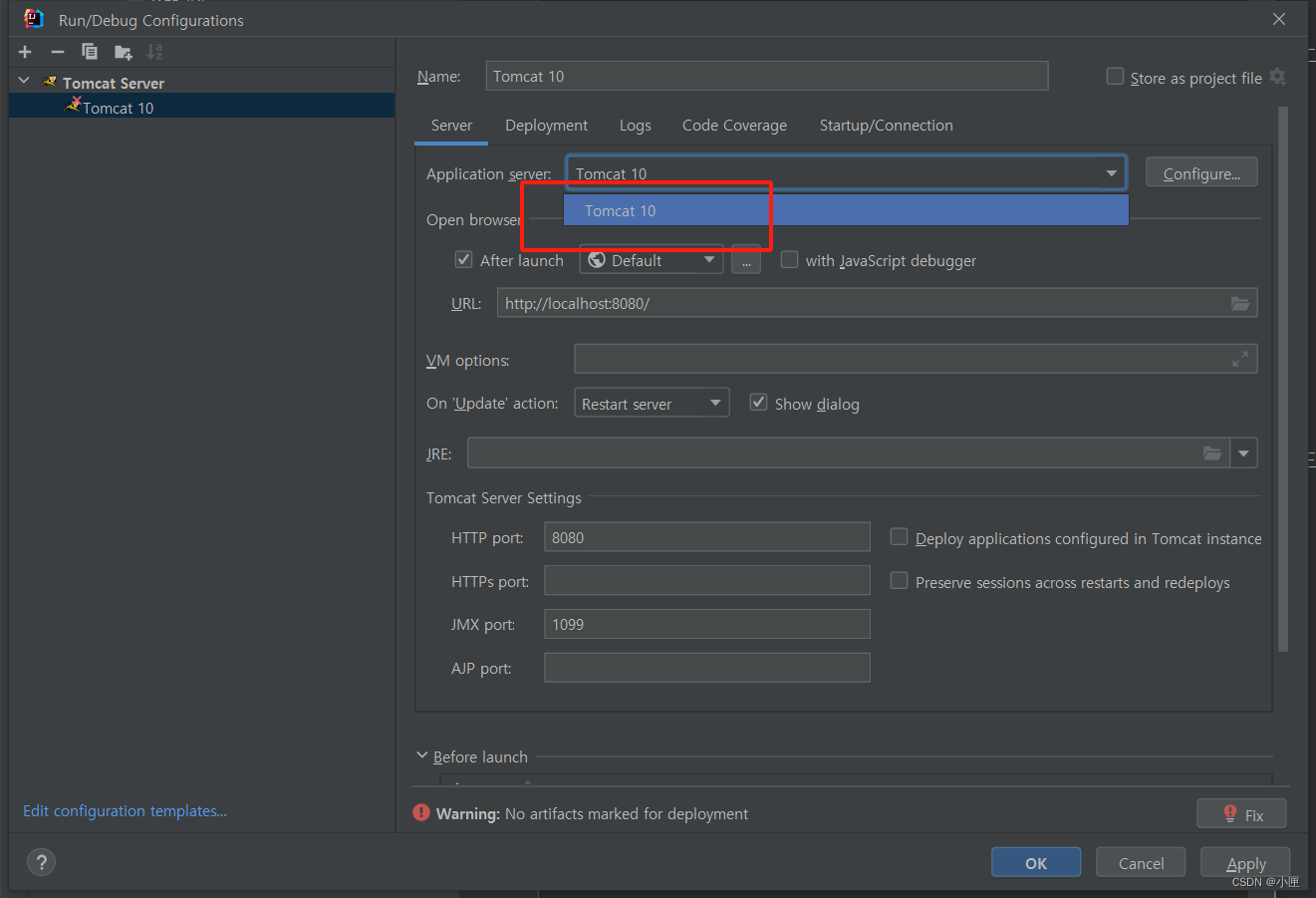Open Edit configuration templates link
This screenshot has height=898, width=1316.
pyautogui.click(x=125, y=811)
